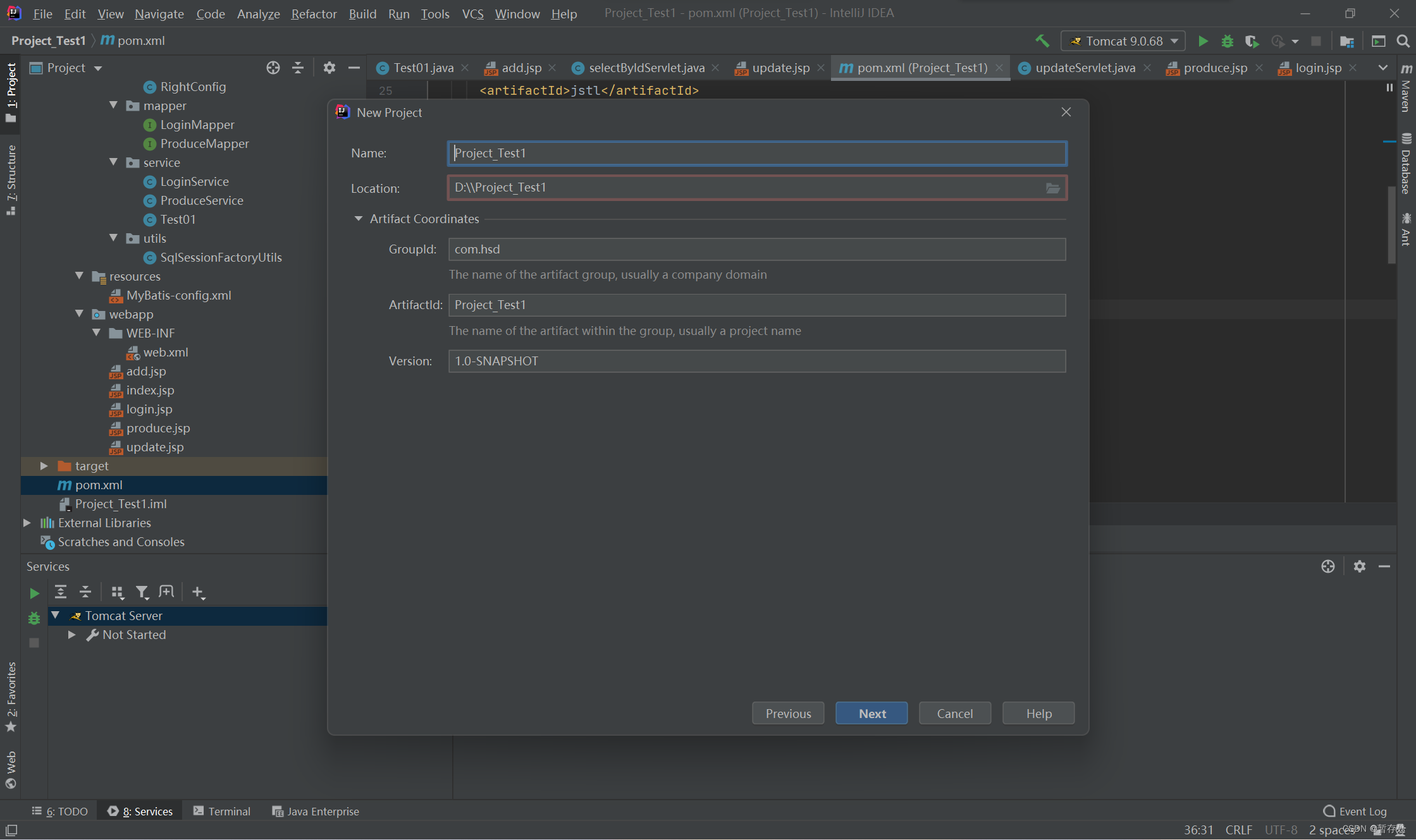Run the Tomcat configuration with green play icon
Image resolution: width=1416 pixels, height=840 pixels.
[x=1203, y=41]
